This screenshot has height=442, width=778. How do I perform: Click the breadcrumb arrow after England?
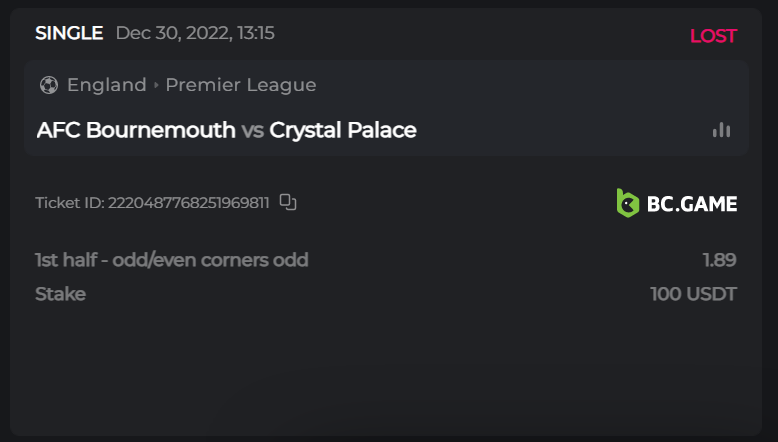pyautogui.click(x=156, y=85)
